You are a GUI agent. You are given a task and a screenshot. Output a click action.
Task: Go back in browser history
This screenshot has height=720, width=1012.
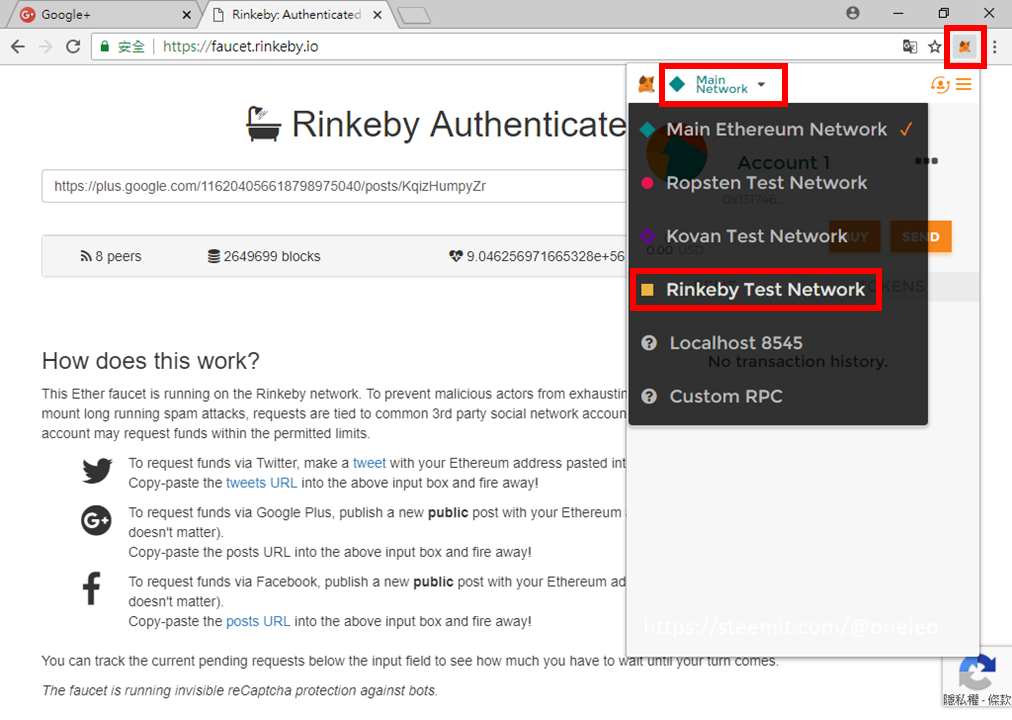pos(18,46)
